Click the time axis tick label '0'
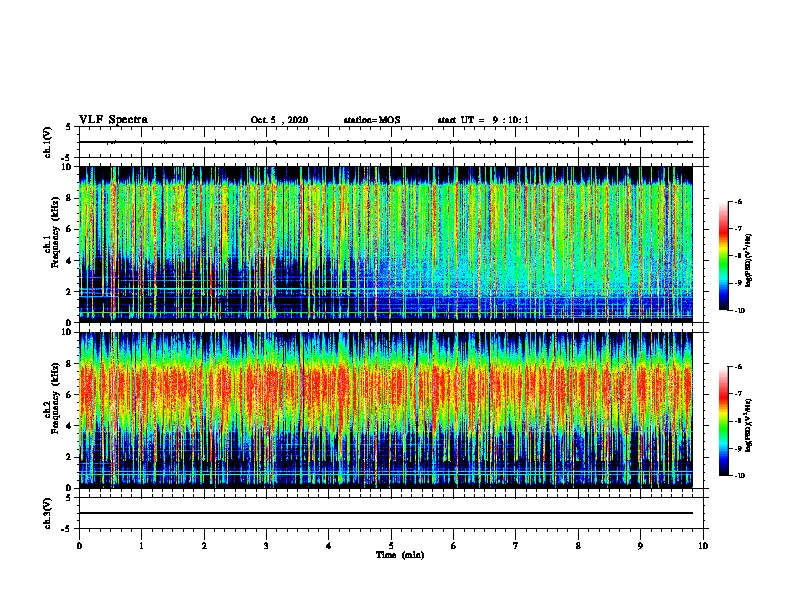 (x=79, y=546)
